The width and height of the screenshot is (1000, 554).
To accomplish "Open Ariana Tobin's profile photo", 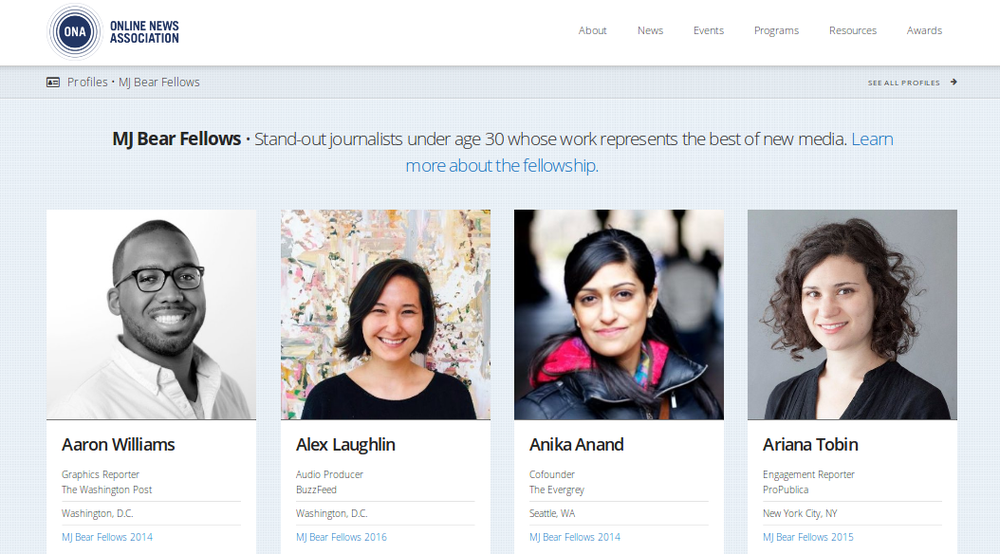I will 852,314.
